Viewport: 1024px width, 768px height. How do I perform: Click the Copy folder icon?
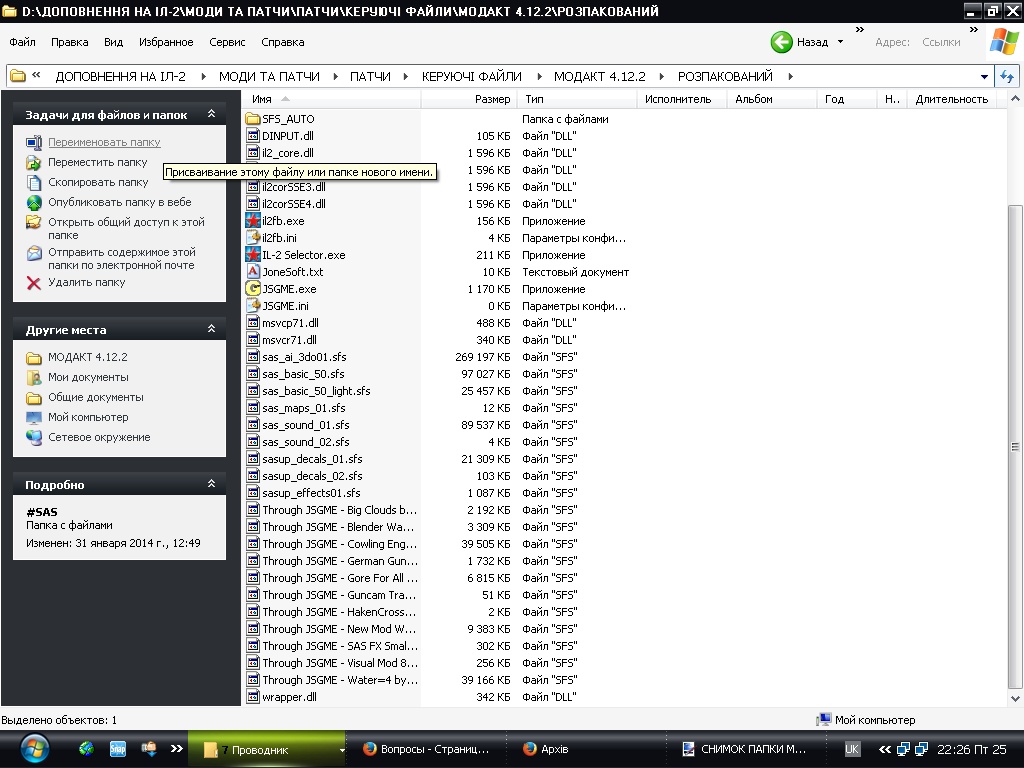pyautogui.click(x=34, y=182)
